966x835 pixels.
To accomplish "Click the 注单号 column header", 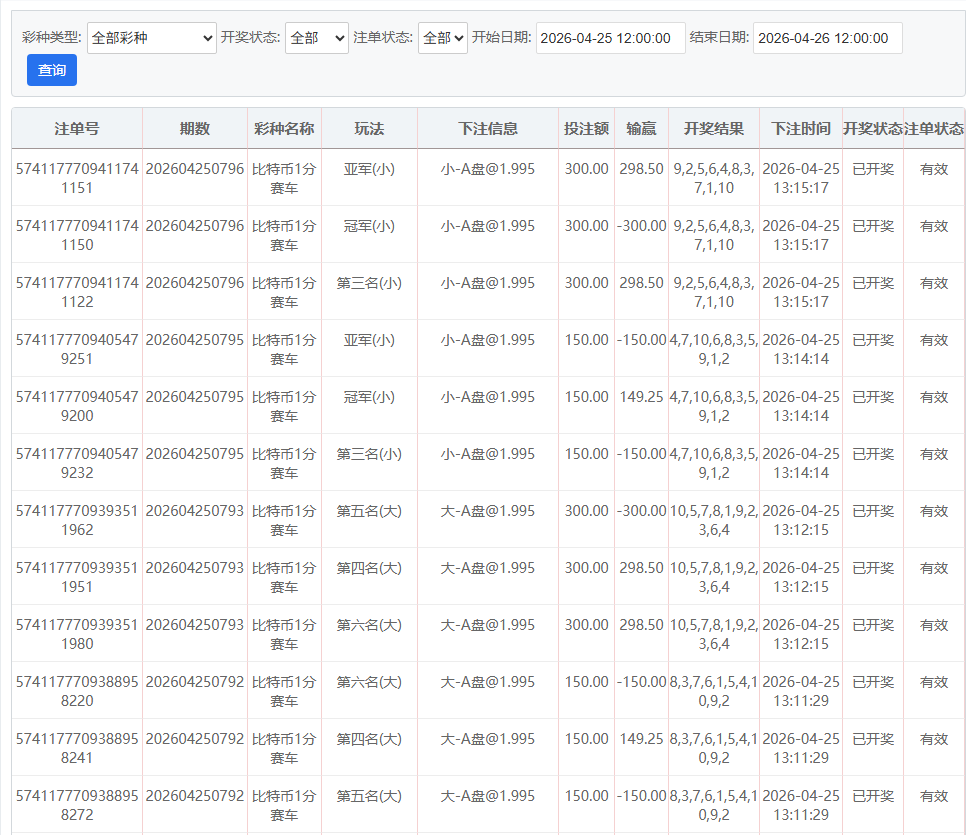I will pos(77,129).
